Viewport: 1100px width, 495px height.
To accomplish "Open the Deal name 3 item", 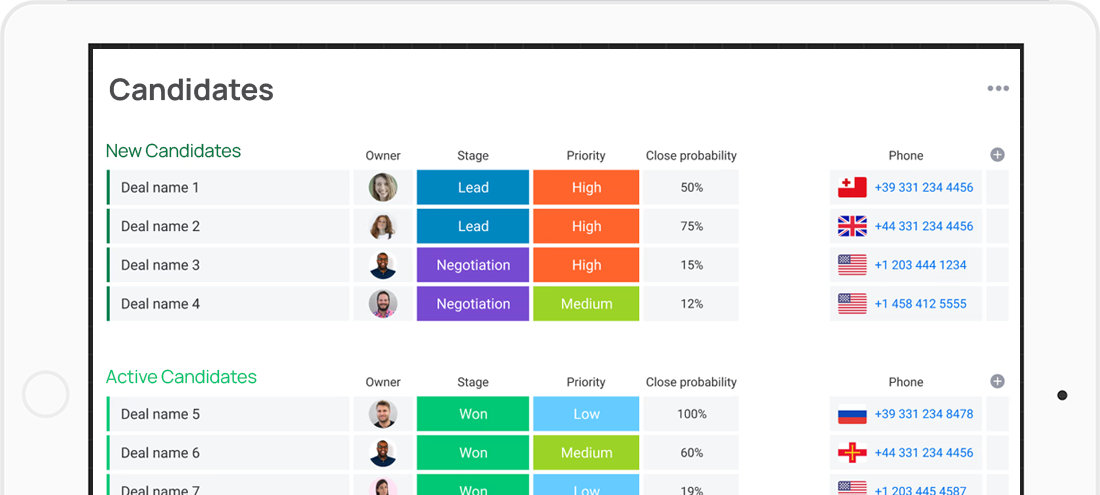I will 160,265.
